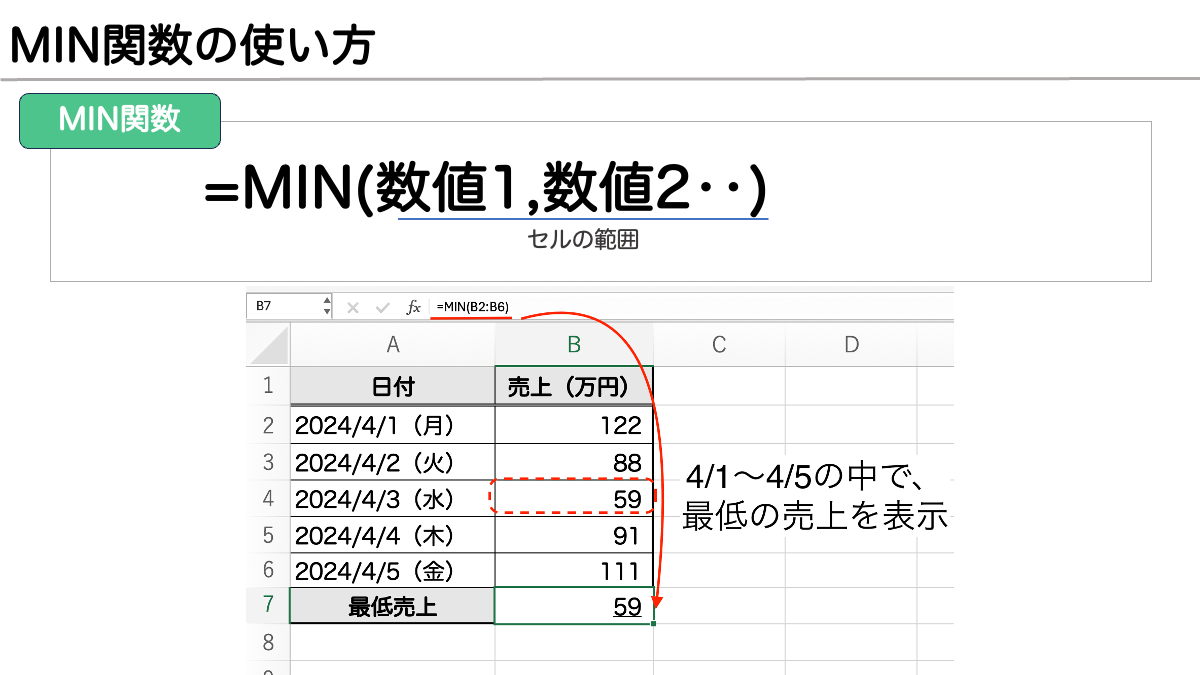Click row header 7
This screenshot has width=1200, height=675.
(268, 605)
